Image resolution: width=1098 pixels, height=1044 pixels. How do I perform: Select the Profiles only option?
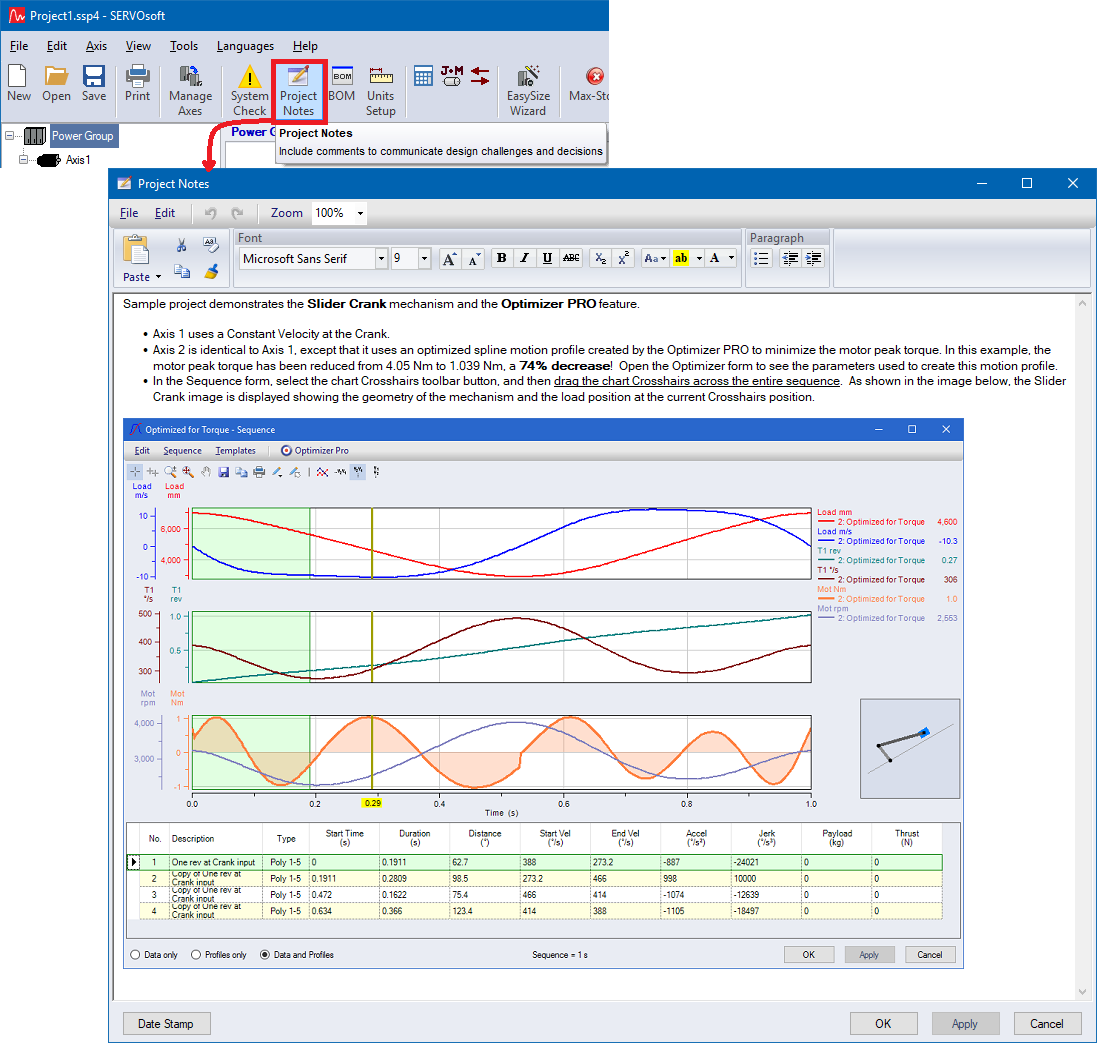(196, 955)
